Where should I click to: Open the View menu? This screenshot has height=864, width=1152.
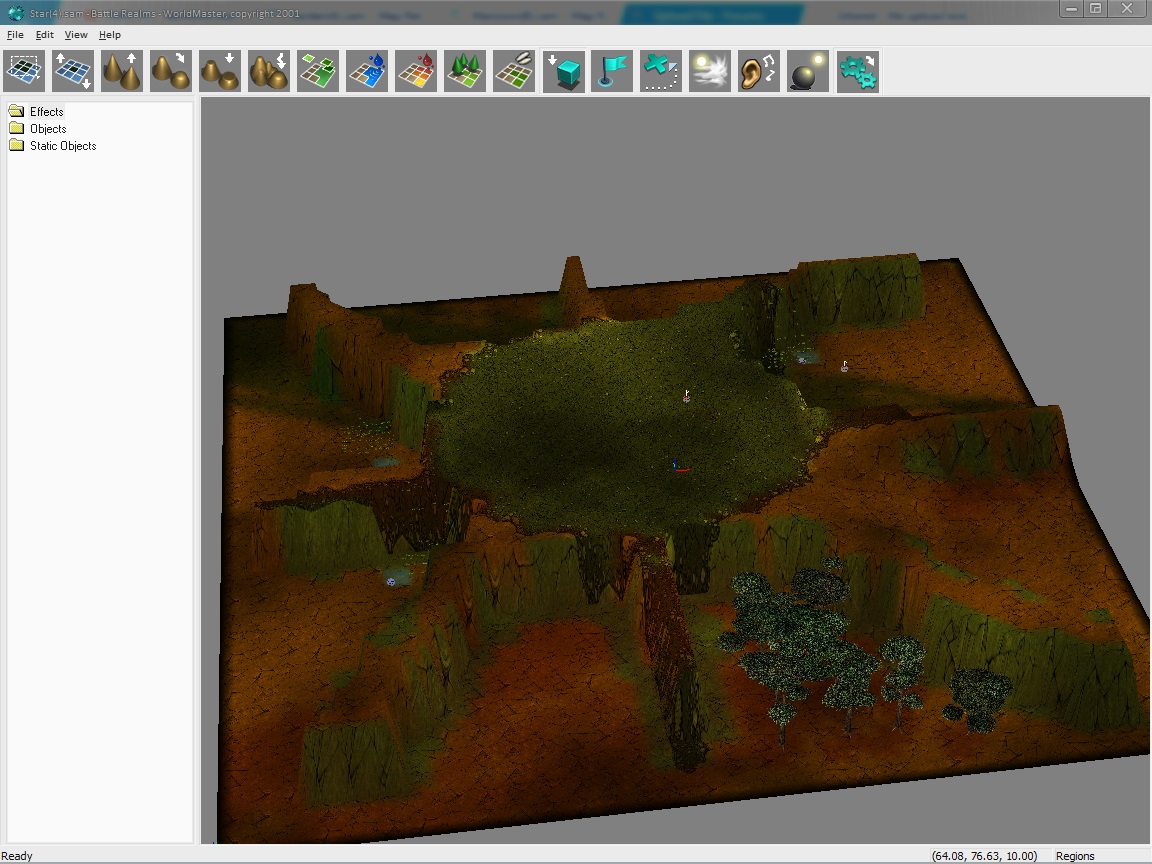[76, 35]
